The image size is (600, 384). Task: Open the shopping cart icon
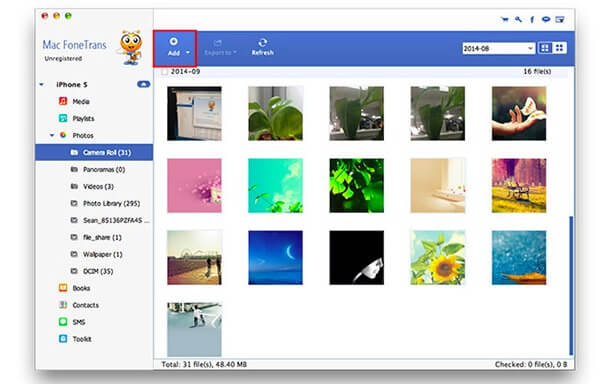[x=505, y=19]
